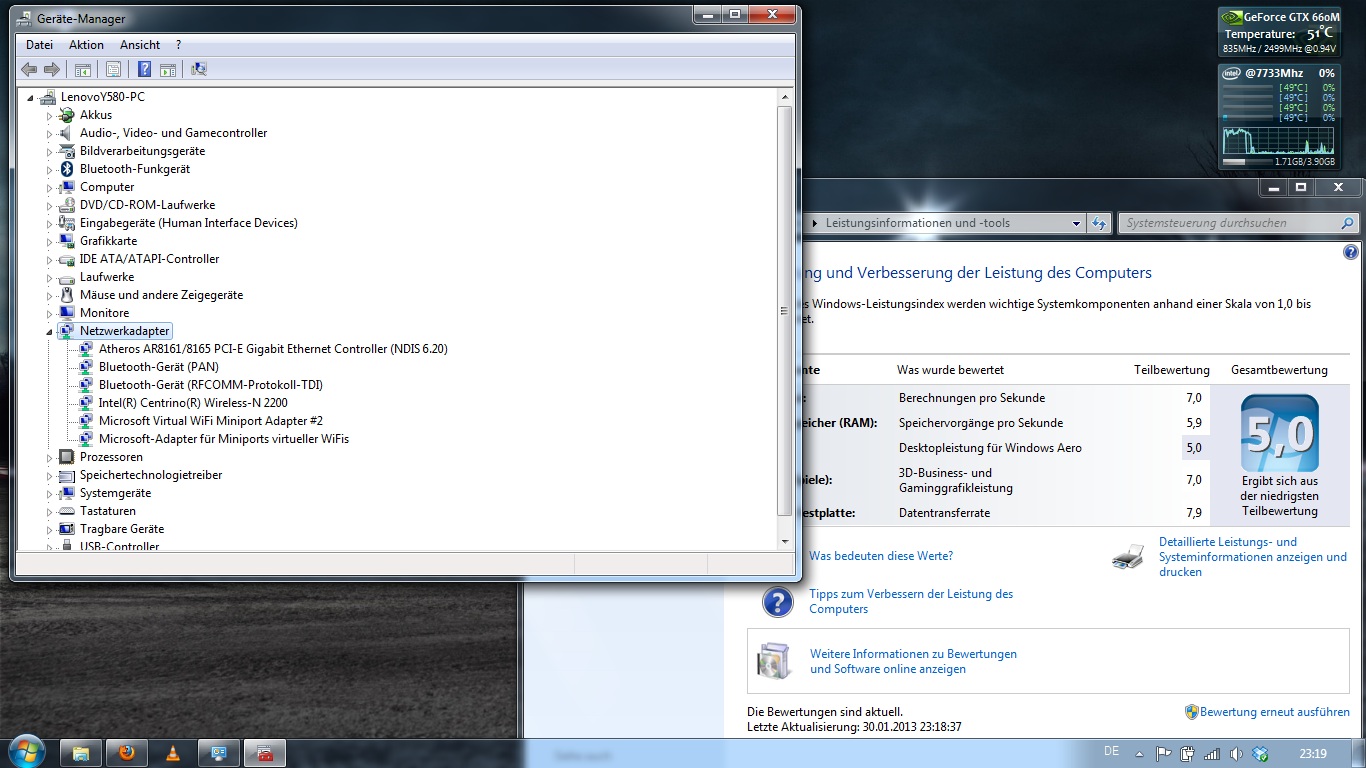1366x768 pixels.
Task: Click the Leistungsinformationen und -tools breadcrumb
Action: point(918,223)
